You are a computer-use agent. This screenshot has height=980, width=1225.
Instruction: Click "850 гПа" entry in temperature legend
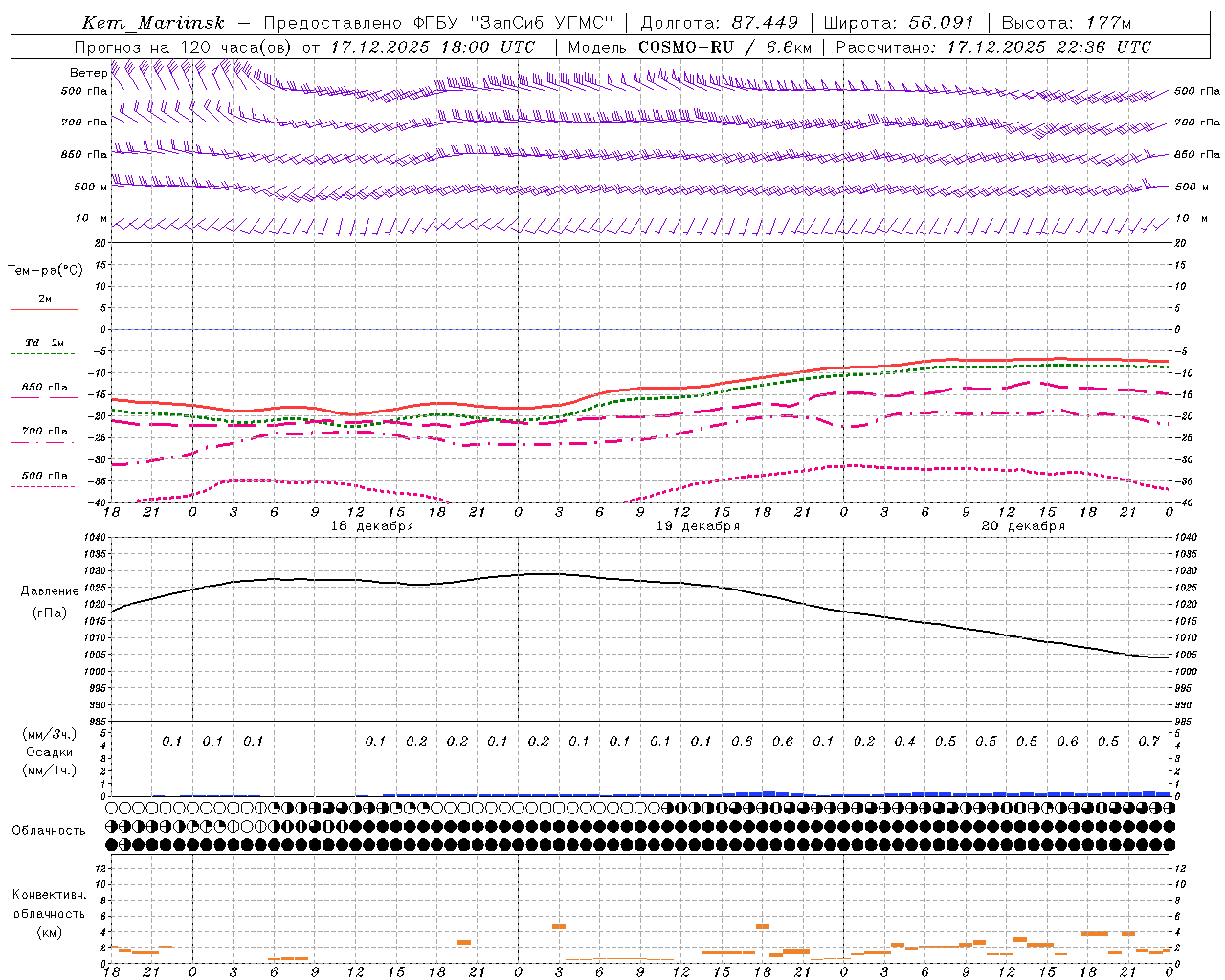pyautogui.click(x=44, y=388)
